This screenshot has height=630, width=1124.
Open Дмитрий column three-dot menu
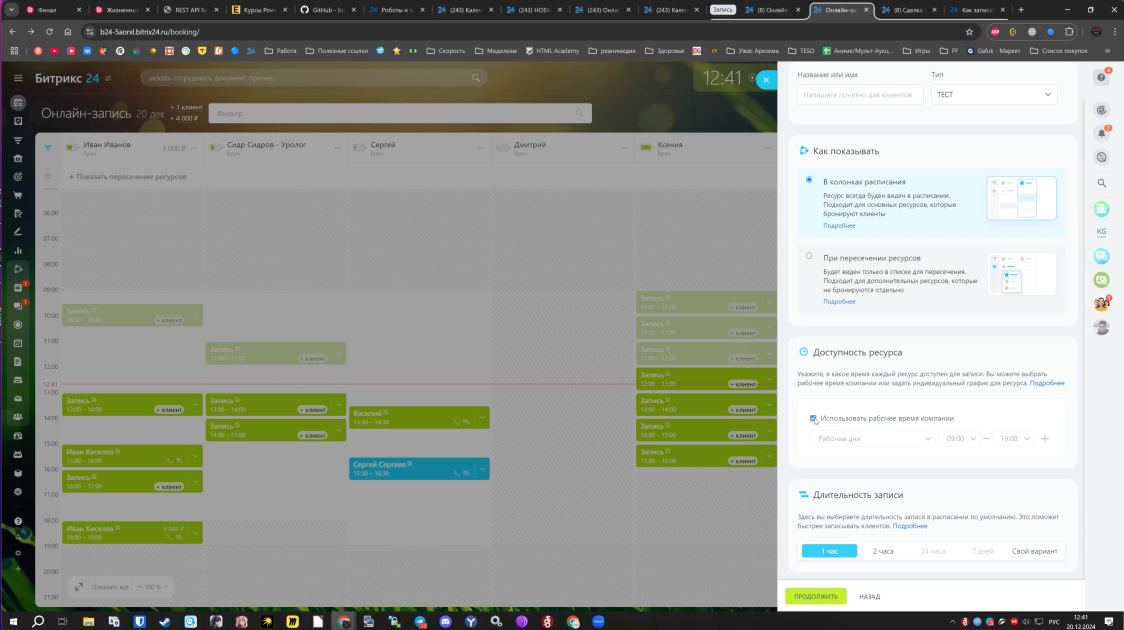(x=624, y=148)
